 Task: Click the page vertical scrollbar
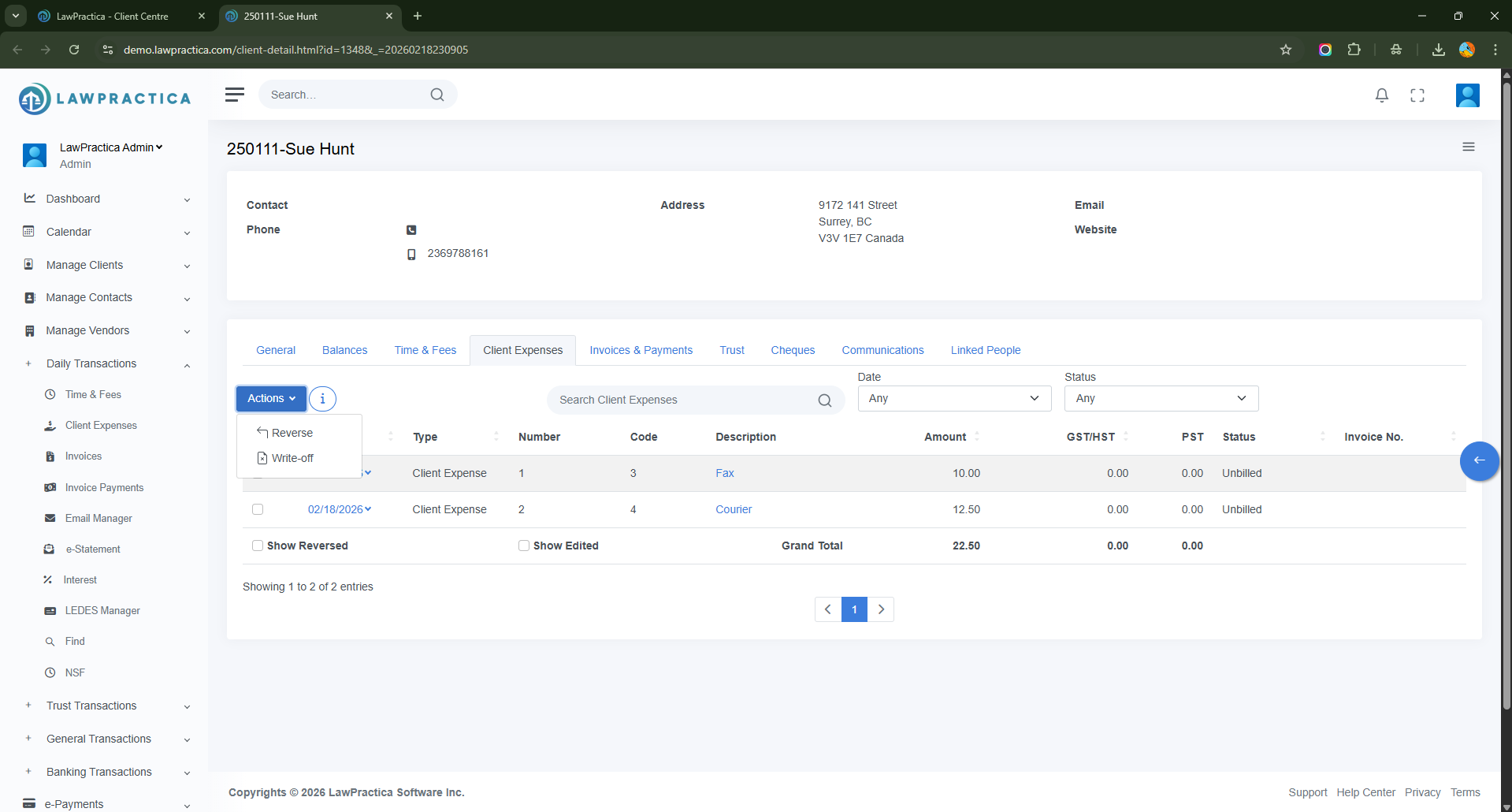(1506, 394)
